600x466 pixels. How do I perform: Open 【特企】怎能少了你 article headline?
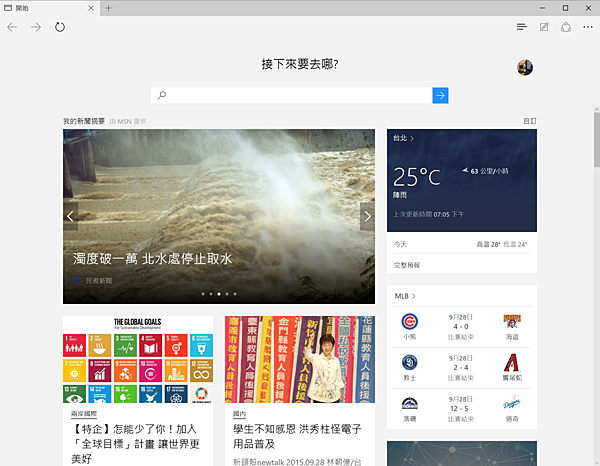[x=135, y=444]
